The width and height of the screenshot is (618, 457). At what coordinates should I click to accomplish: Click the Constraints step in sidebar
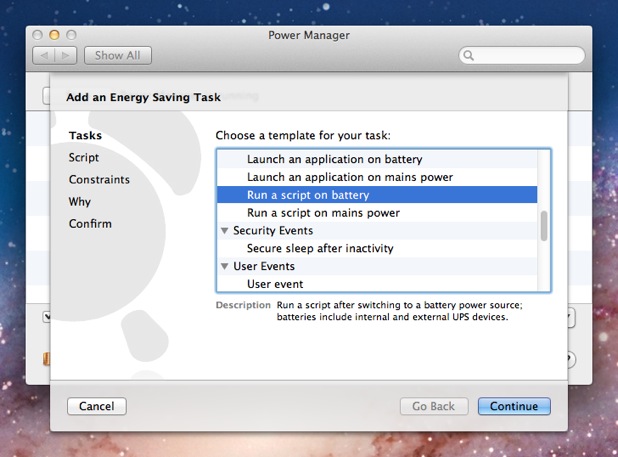(99, 180)
